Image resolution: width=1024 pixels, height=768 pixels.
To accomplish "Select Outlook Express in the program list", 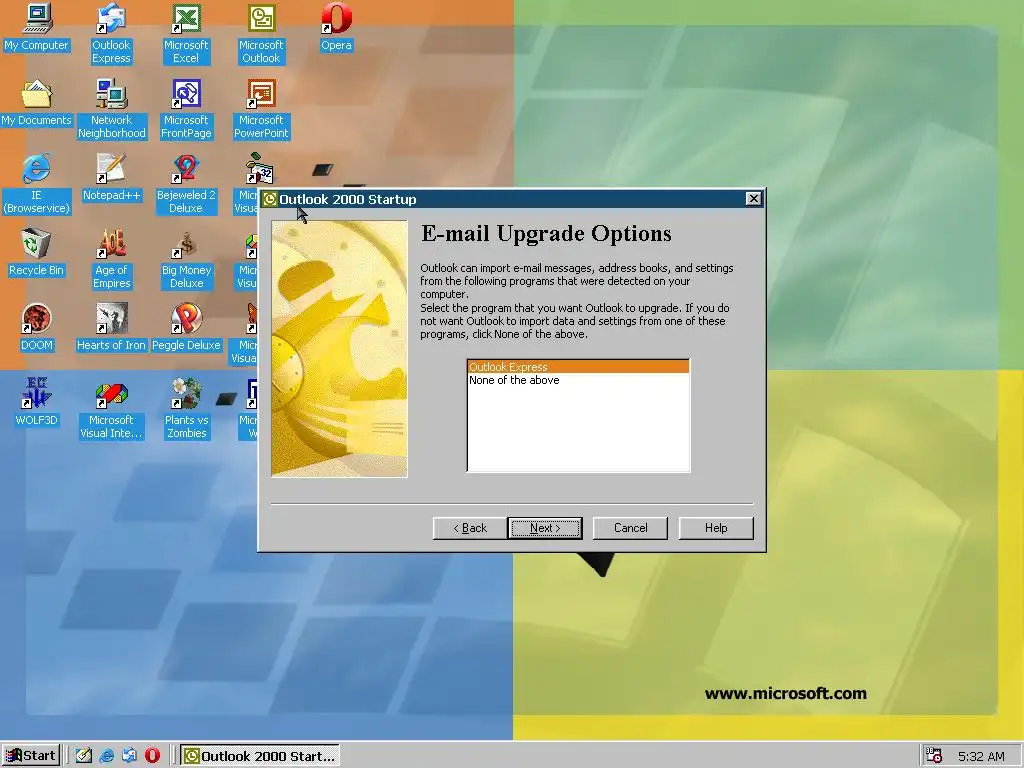I will coord(579,367).
